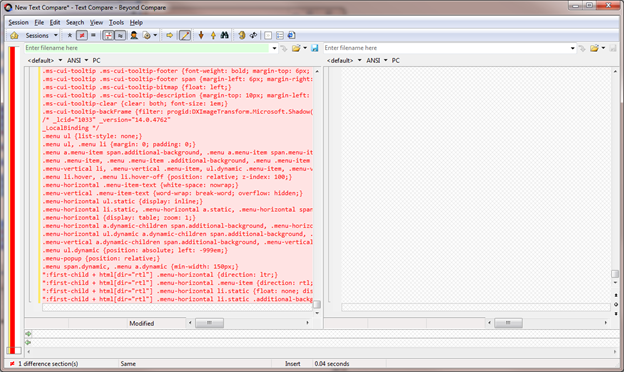This screenshot has width=624, height=372.
Task: Click '.menu ul {list-style: none;}' line
Action: pos(92,136)
